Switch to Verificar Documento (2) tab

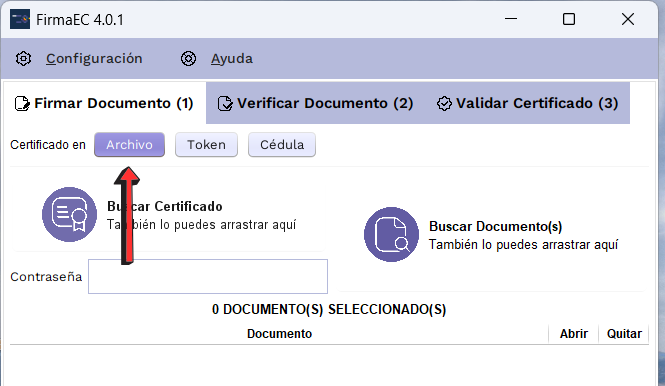point(316,103)
